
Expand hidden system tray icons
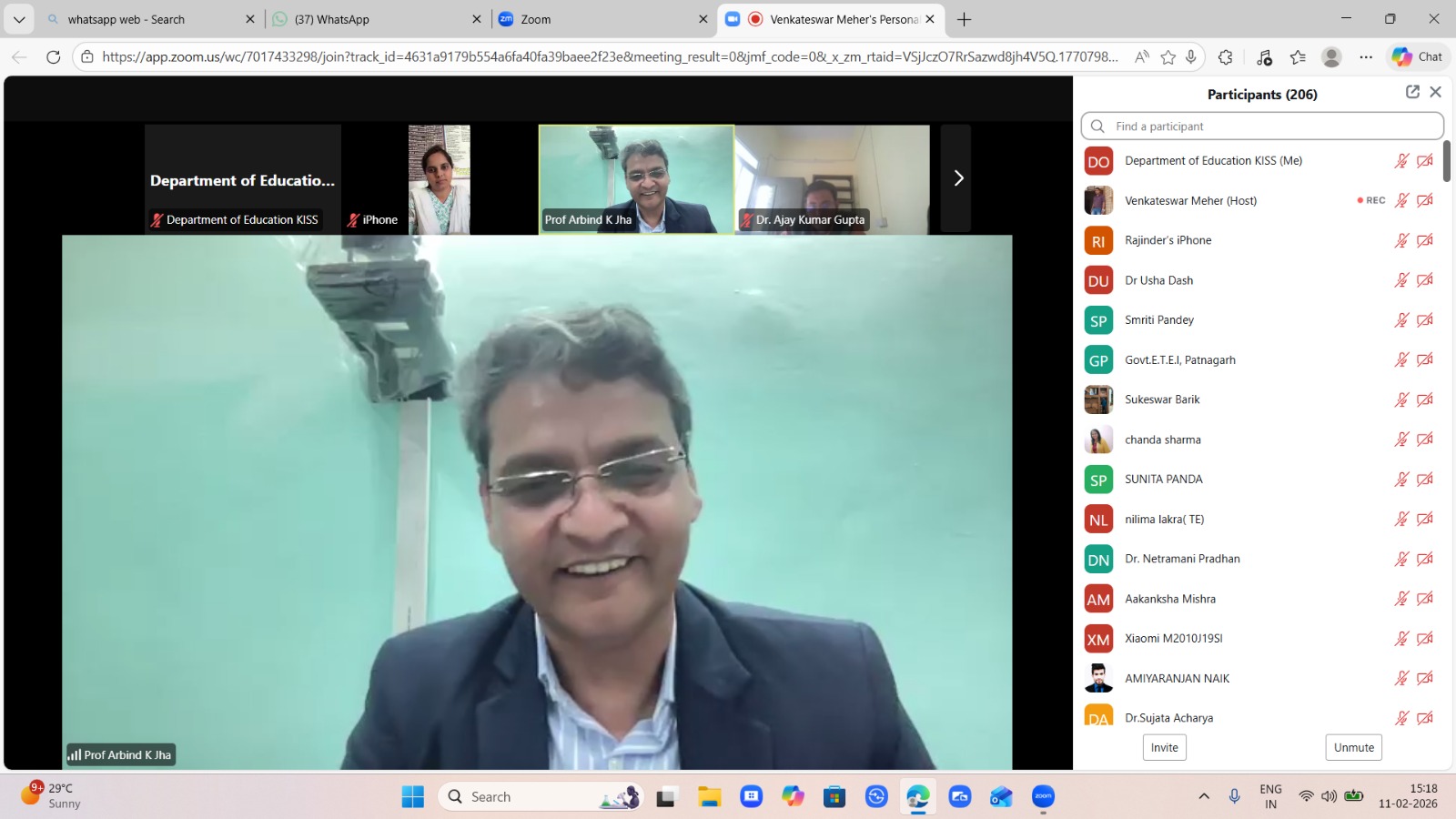(x=1204, y=796)
